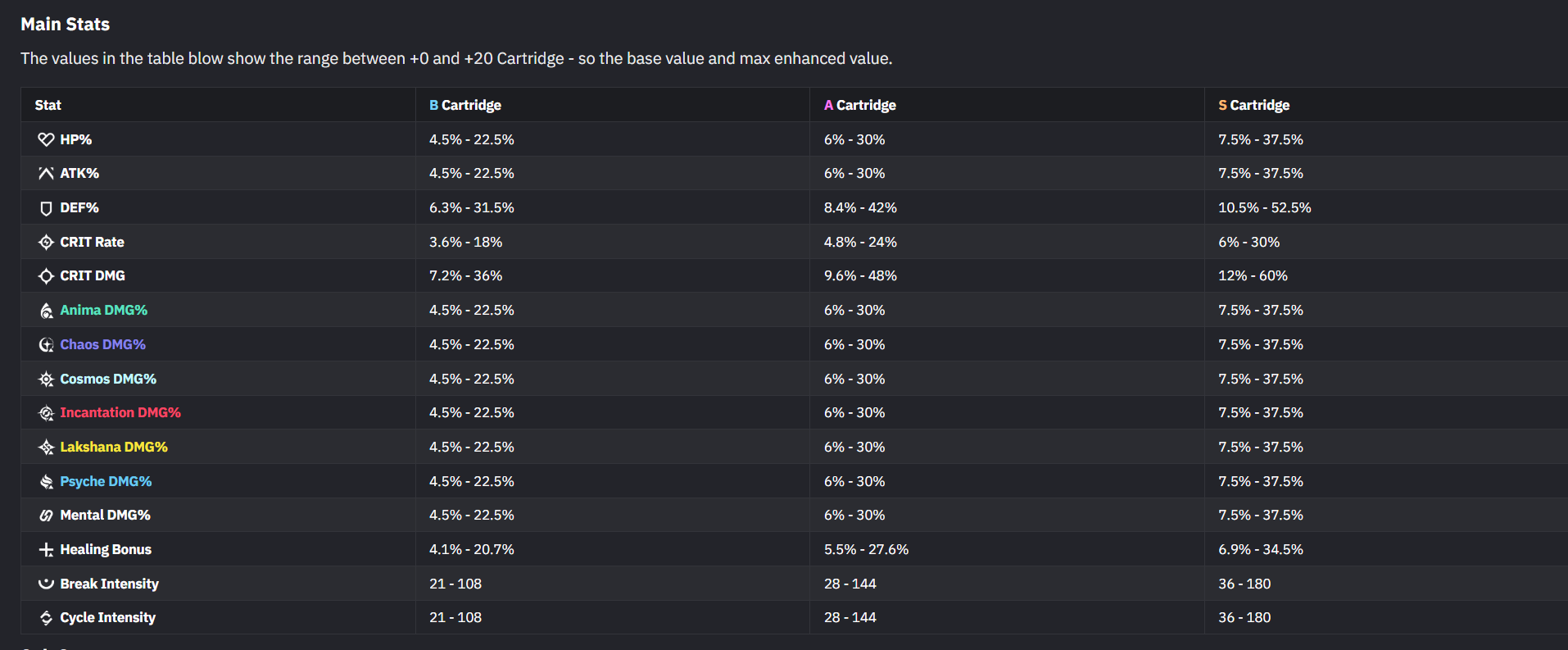The image size is (1568, 650).
Task: Click the HP% heart icon
Action: pos(46,139)
